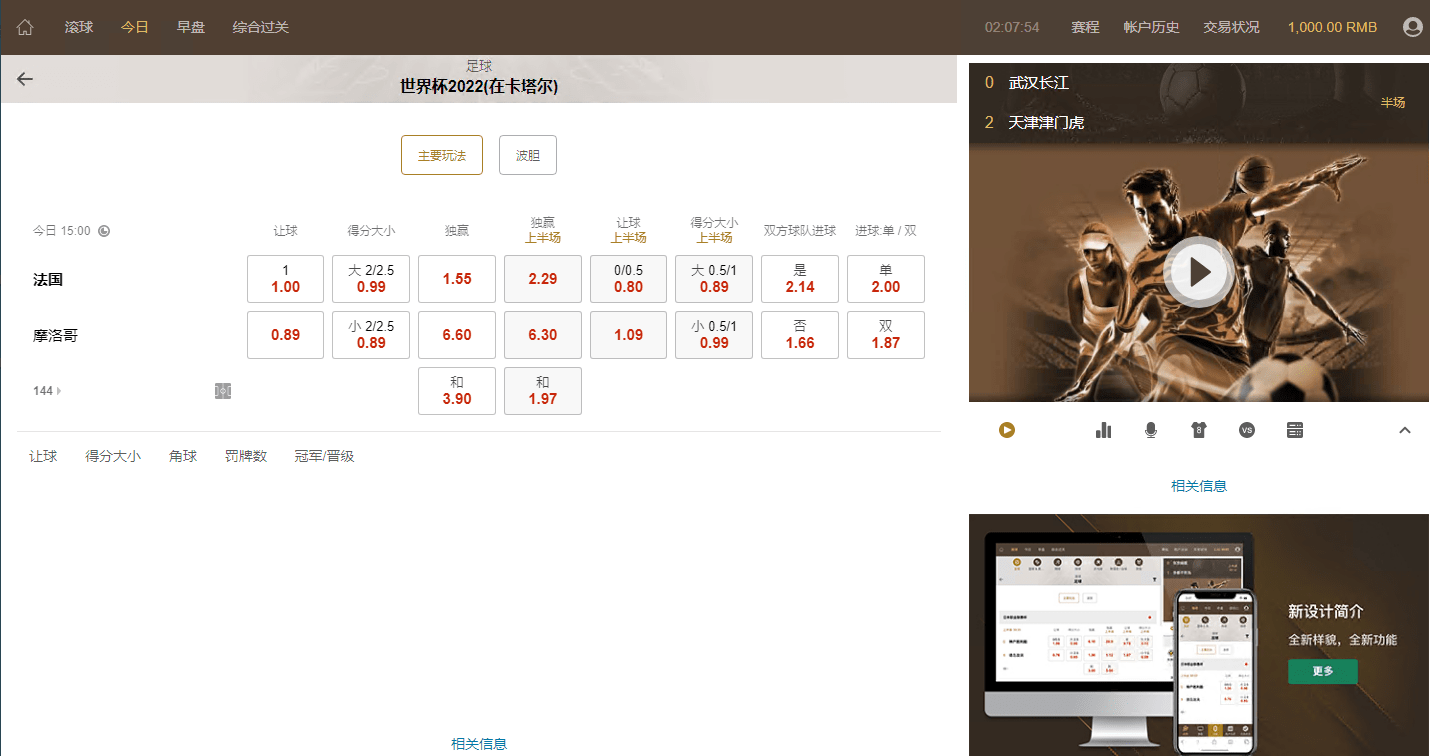Open the VS head-to-head icon
This screenshot has height=756, width=1430.
[x=1247, y=430]
